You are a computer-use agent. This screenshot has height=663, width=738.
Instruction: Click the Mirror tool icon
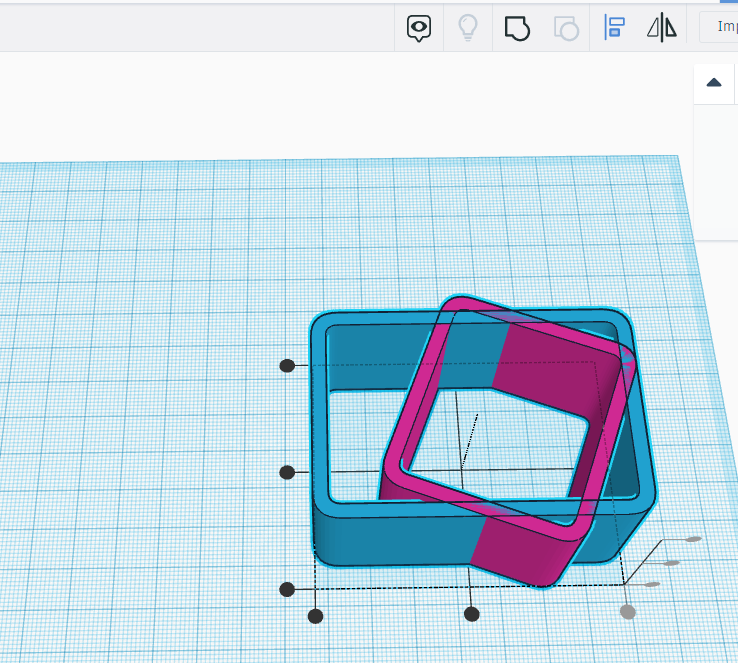pyautogui.click(x=662, y=27)
